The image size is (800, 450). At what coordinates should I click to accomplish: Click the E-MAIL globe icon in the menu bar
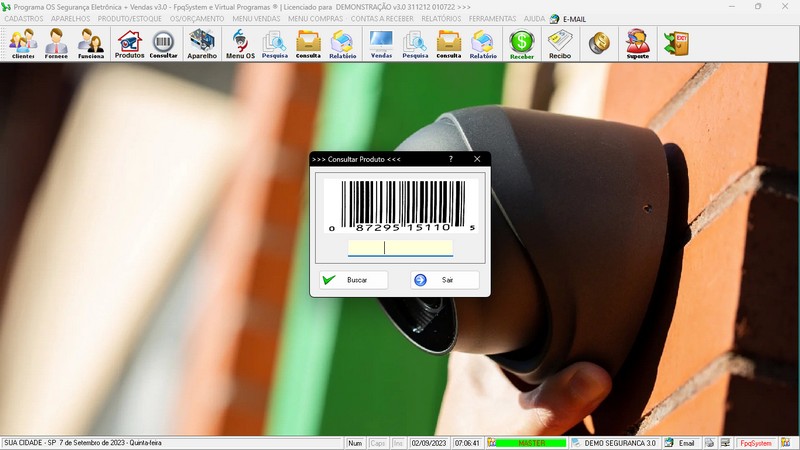[555, 19]
